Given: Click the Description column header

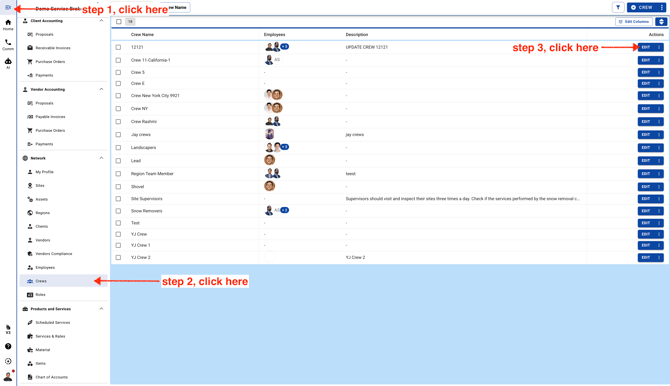Looking at the screenshot, I should (x=357, y=35).
